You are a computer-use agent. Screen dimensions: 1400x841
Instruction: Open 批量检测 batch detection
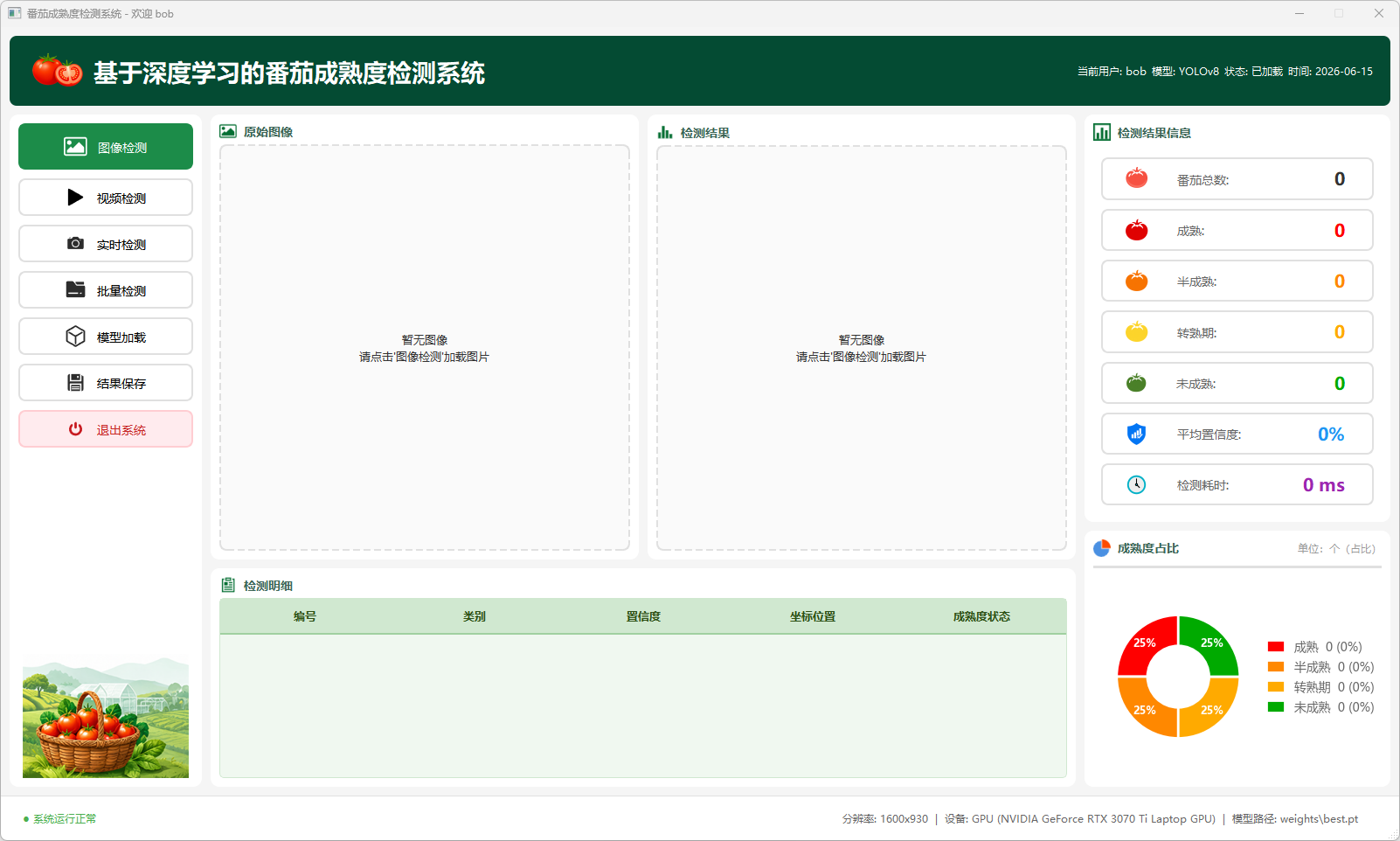tap(106, 290)
